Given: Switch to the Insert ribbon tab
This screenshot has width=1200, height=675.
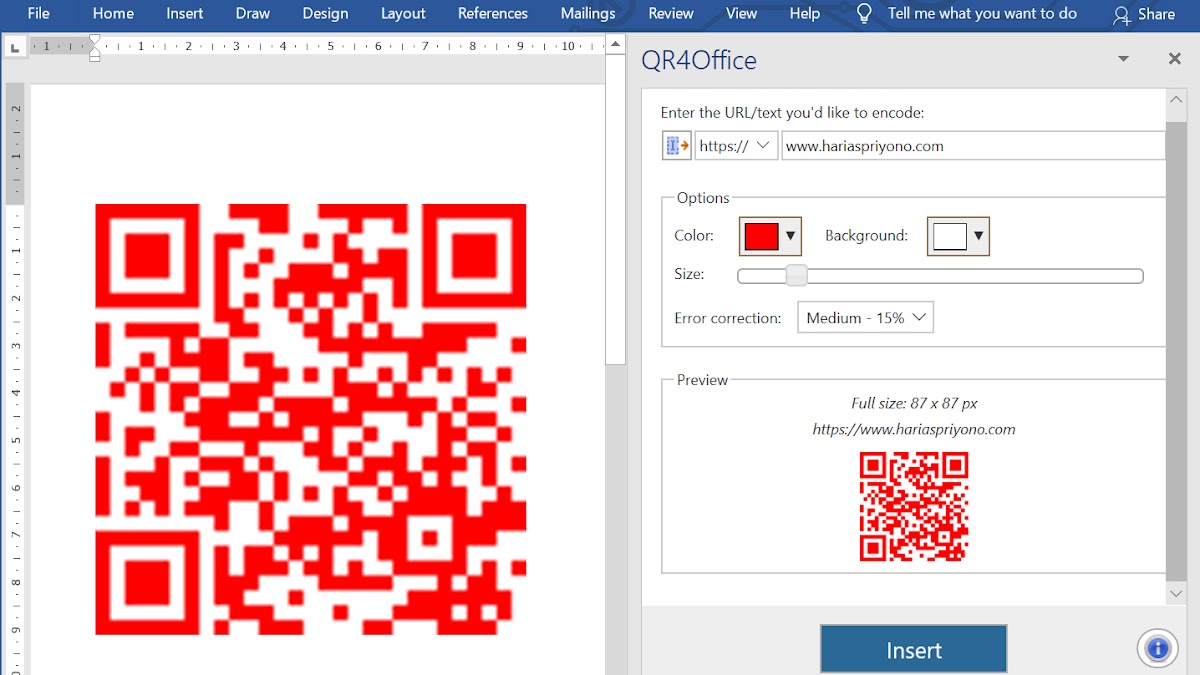Looking at the screenshot, I should pos(184,14).
